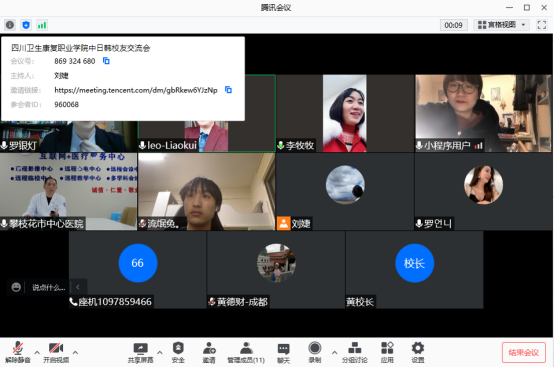This screenshot has width=554, height=367.
Task: Open the invite participants icon
Action: 209,353
